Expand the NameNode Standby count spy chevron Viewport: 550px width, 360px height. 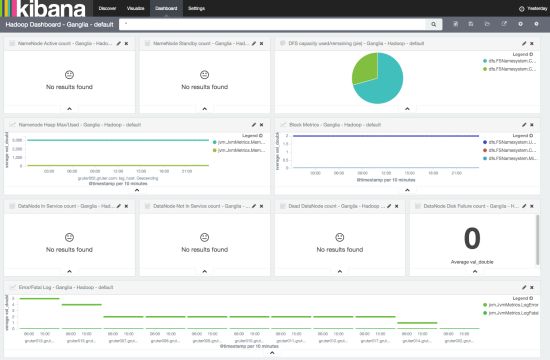click(x=204, y=109)
